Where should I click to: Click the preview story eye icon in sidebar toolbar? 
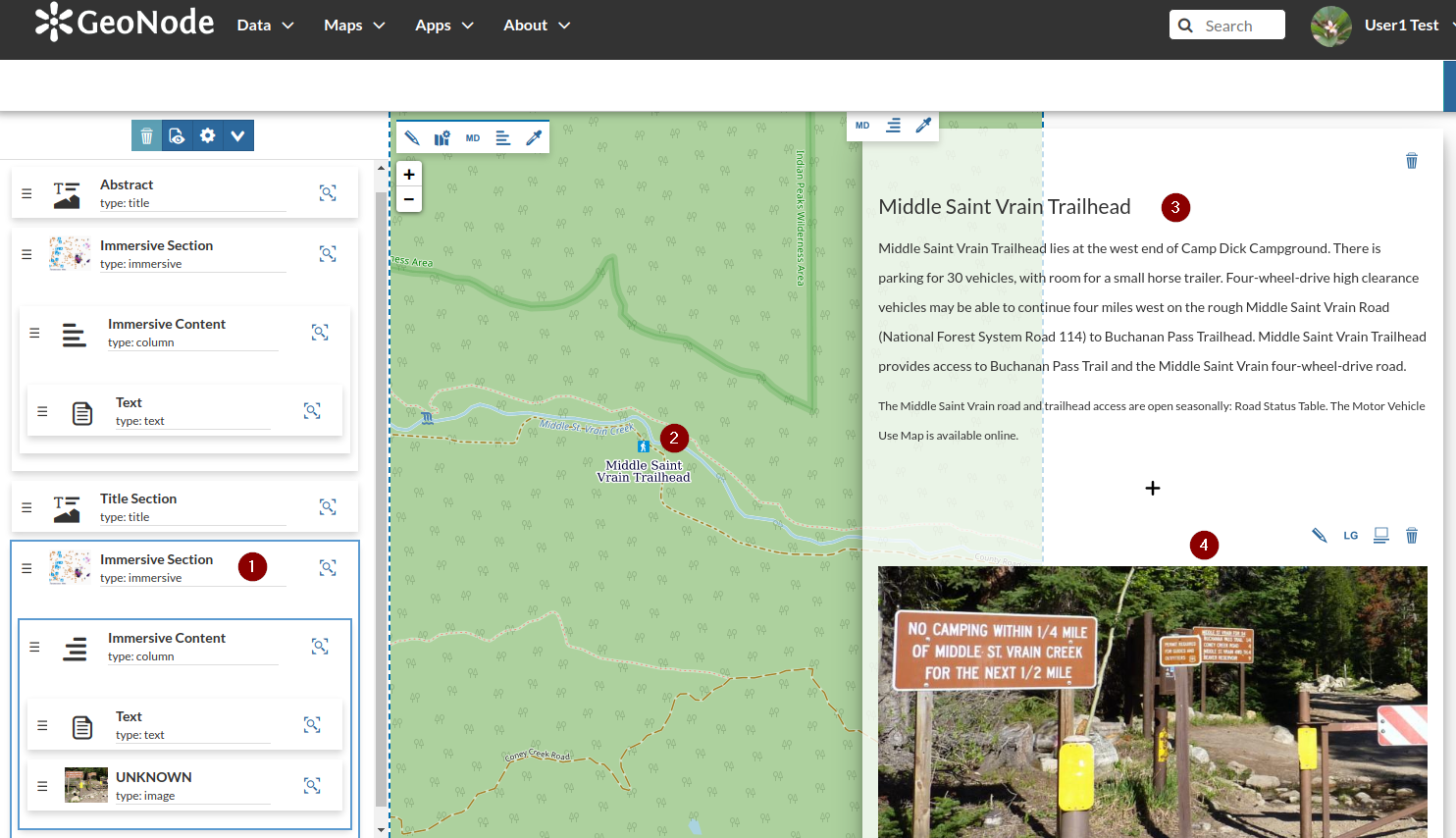(x=177, y=135)
